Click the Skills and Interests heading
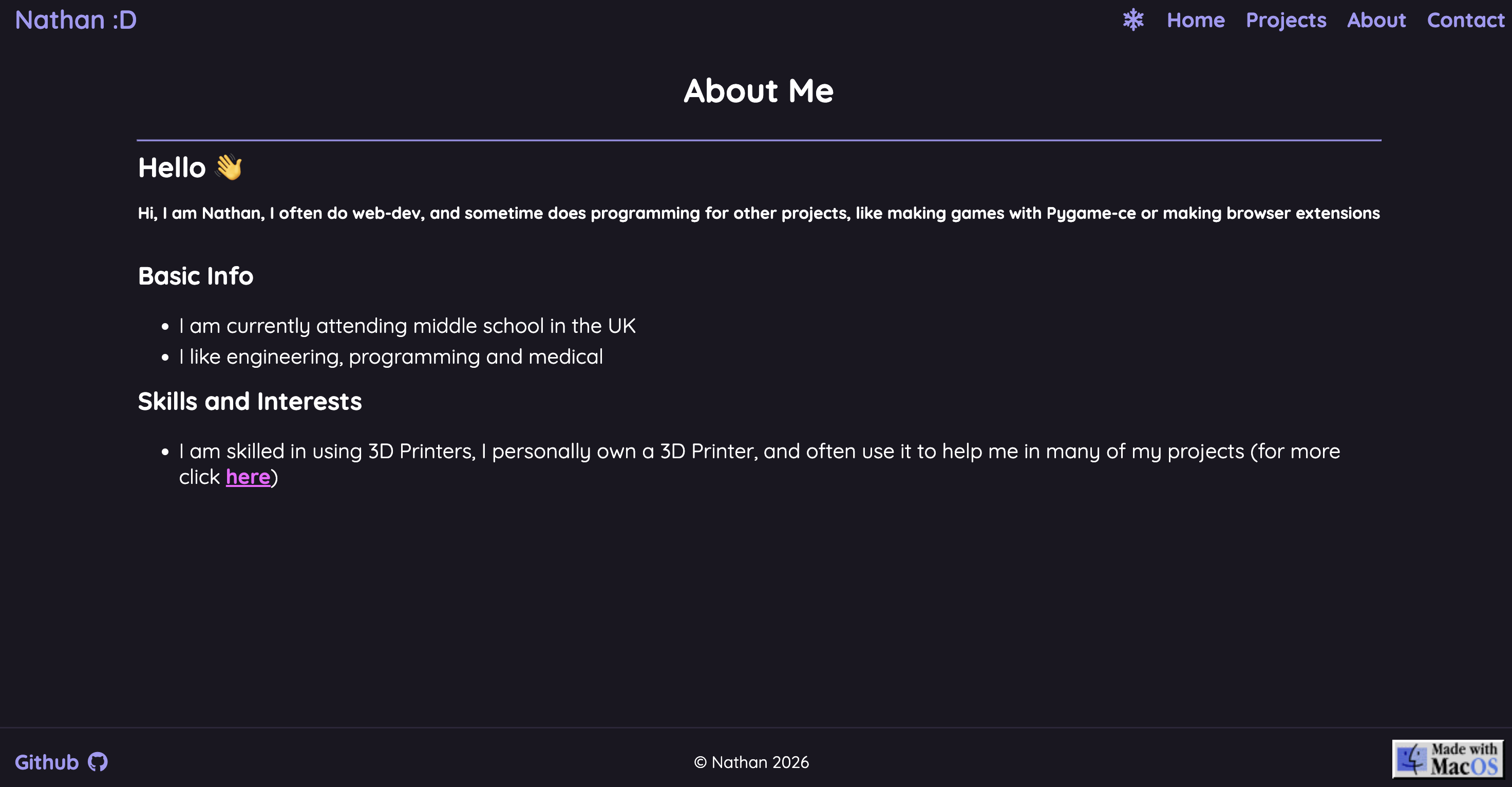The width and height of the screenshot is (1512, 787). click(x=250, y=402)
